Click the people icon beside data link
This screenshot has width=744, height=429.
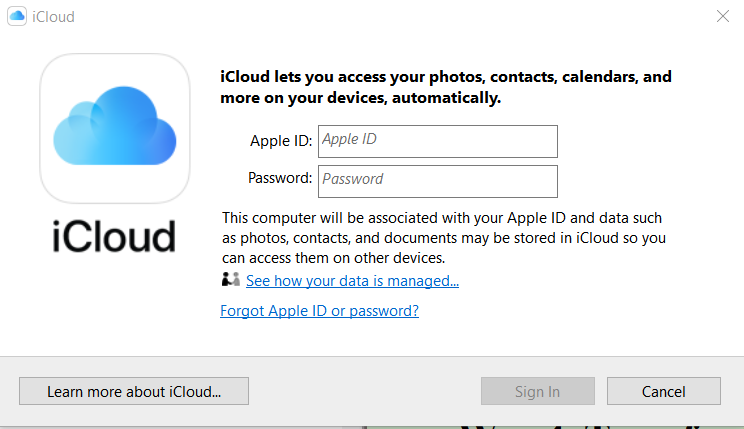click(x=231, y=280)
